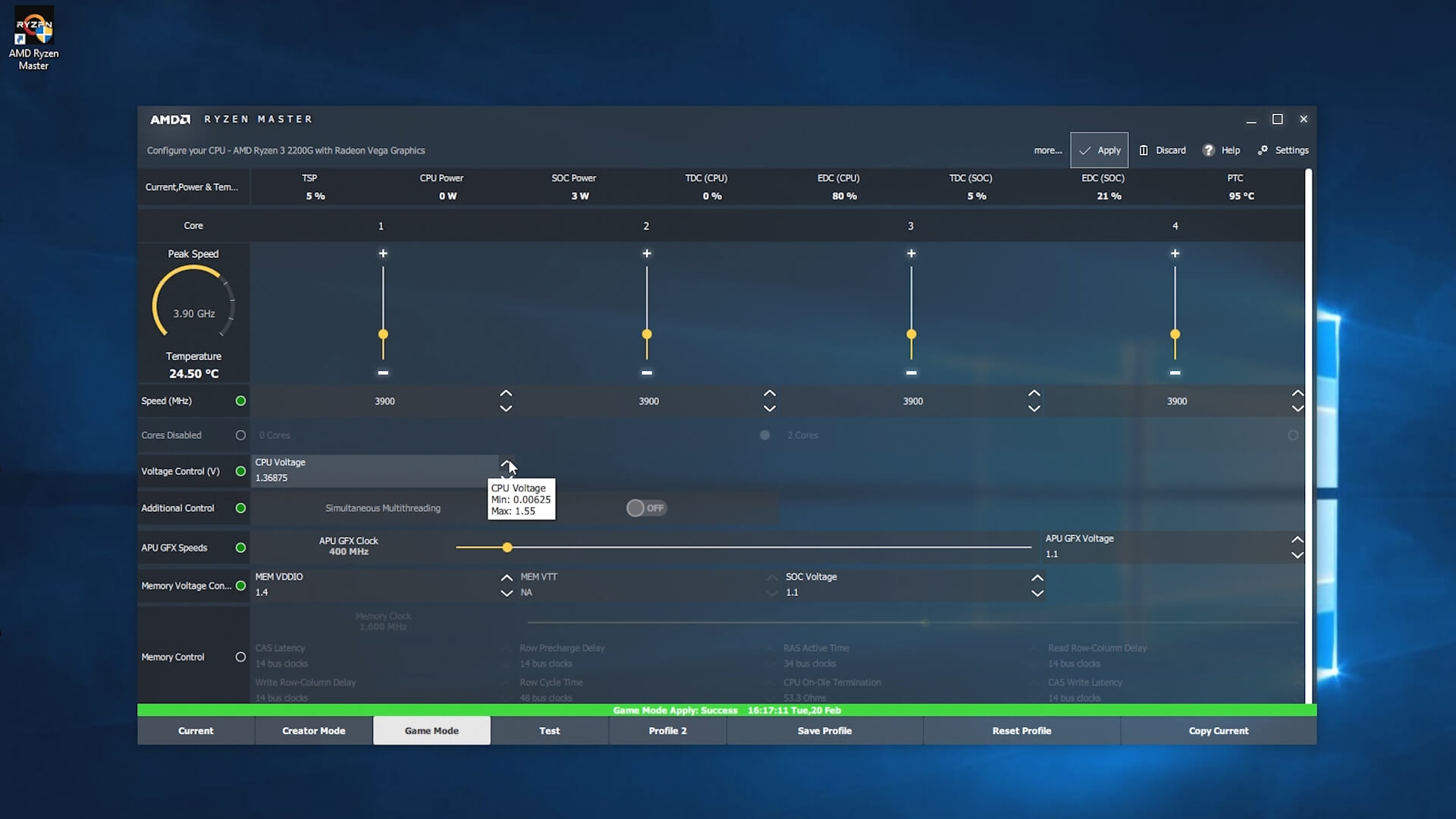1456x819 pixels.
Task: Click the APU GFX Clock slider handle
Action: pyautogui.click(x=507, y=547)
